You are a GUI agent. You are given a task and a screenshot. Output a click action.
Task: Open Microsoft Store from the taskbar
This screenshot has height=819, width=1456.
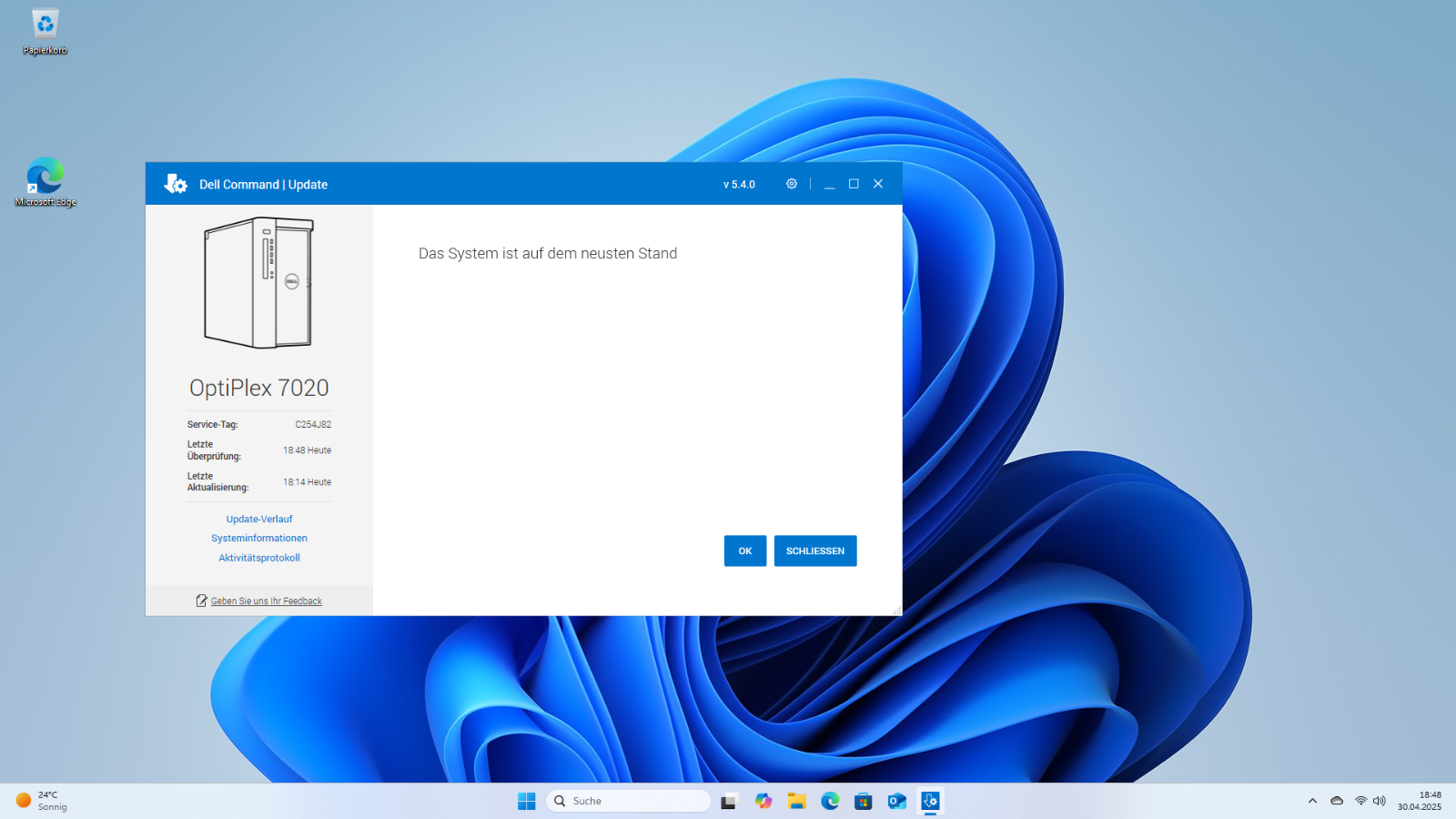coord(864,801)
